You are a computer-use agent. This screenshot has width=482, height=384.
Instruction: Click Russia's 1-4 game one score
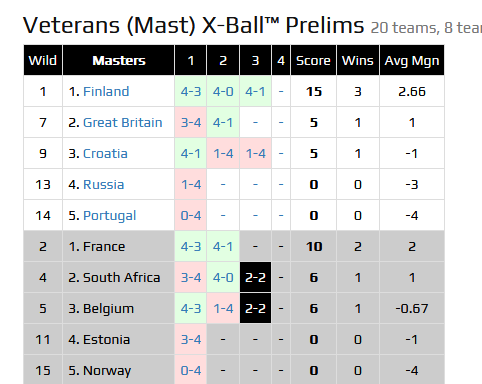point(191,185)
